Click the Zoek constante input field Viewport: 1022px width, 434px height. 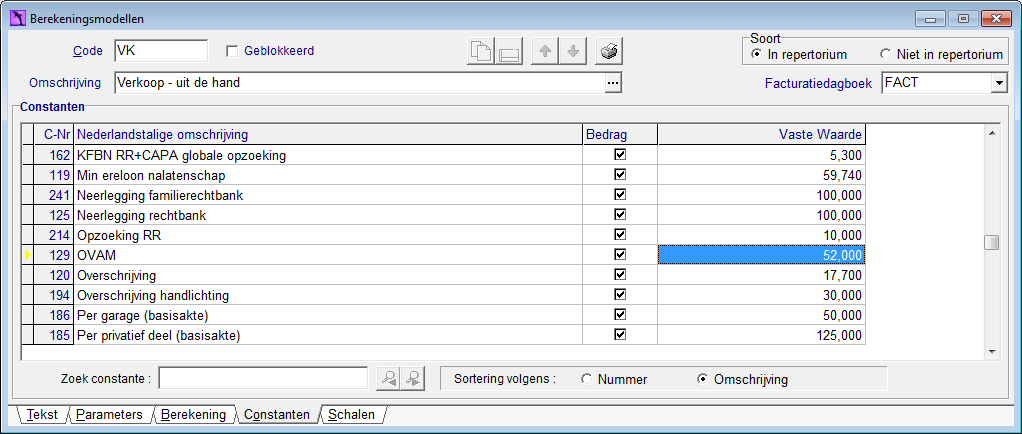(x=263, y=378)
